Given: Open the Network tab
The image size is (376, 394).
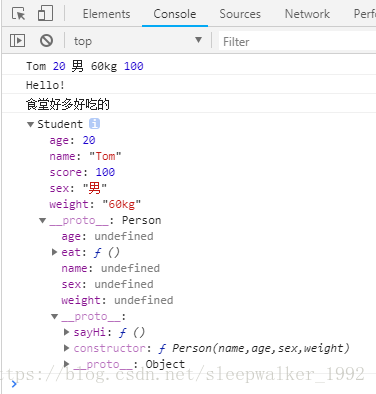Looking at the screenshot, I should (307, 14).
